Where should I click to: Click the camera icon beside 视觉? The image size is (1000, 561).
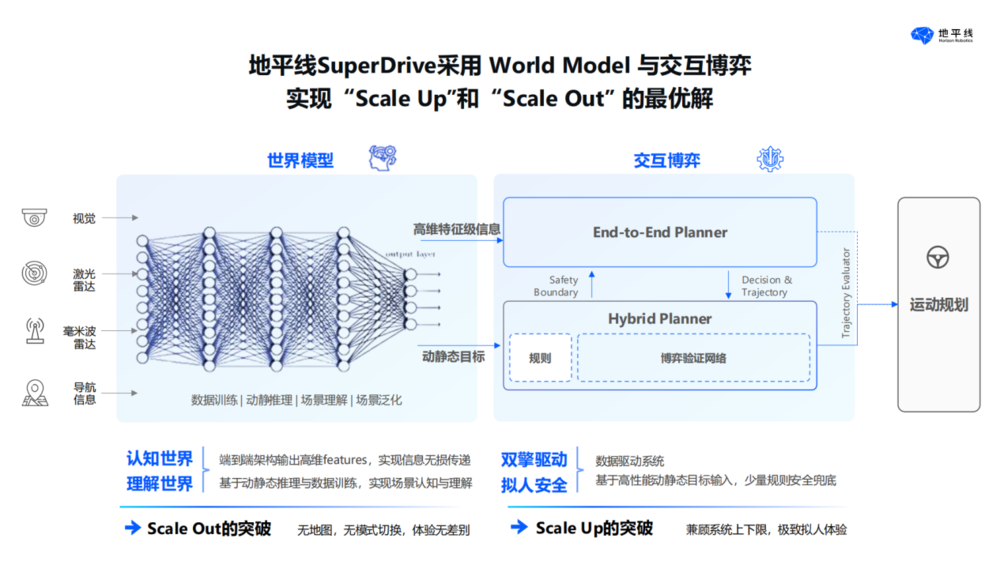(35, 217)
